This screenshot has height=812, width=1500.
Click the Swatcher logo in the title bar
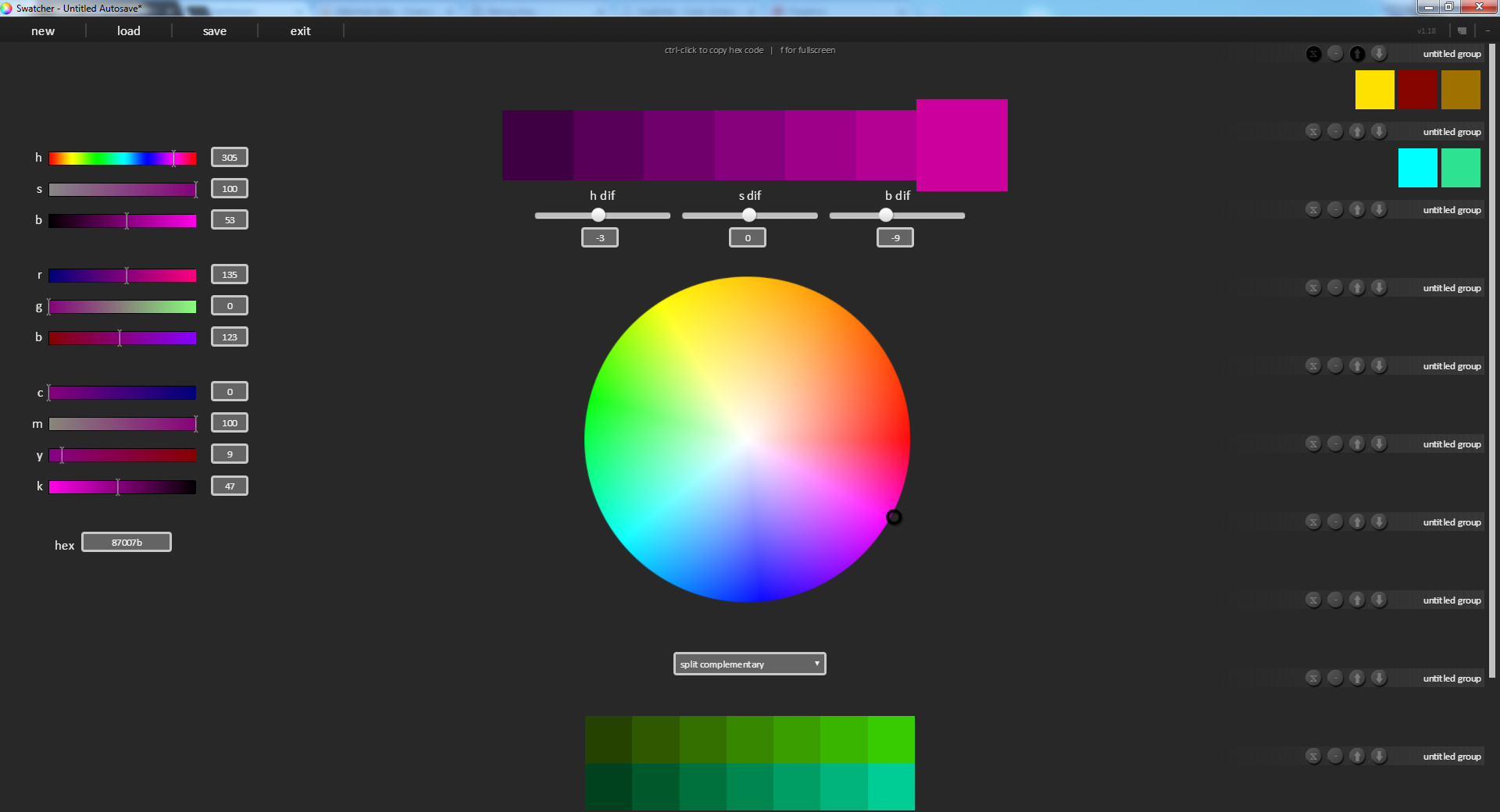pyautogui.click(x=8, y=8)
